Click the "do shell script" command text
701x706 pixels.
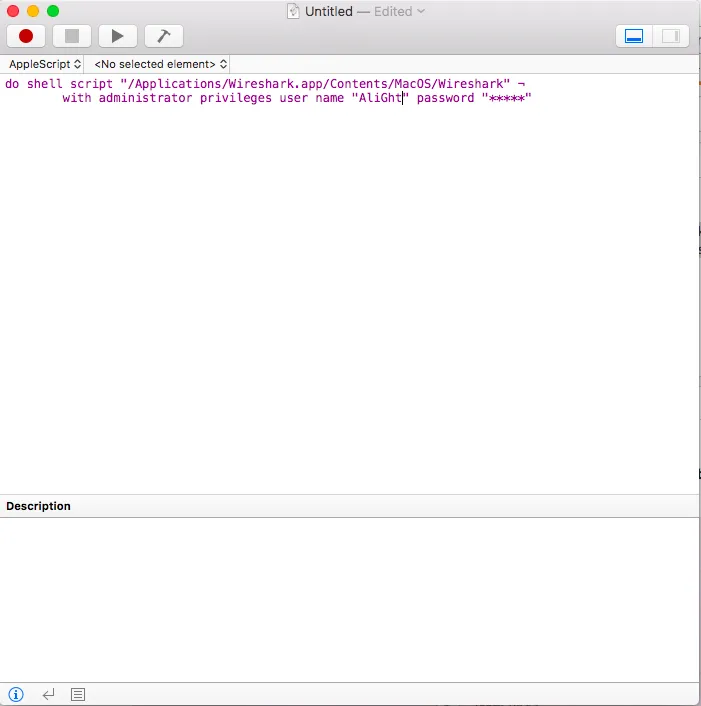click(x=59, y=84)
